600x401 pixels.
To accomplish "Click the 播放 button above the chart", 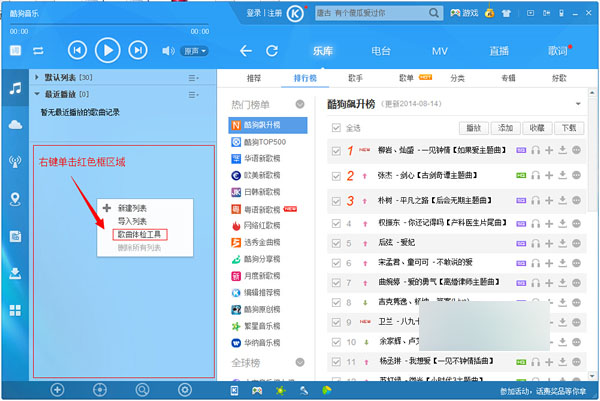I will 474,128.
